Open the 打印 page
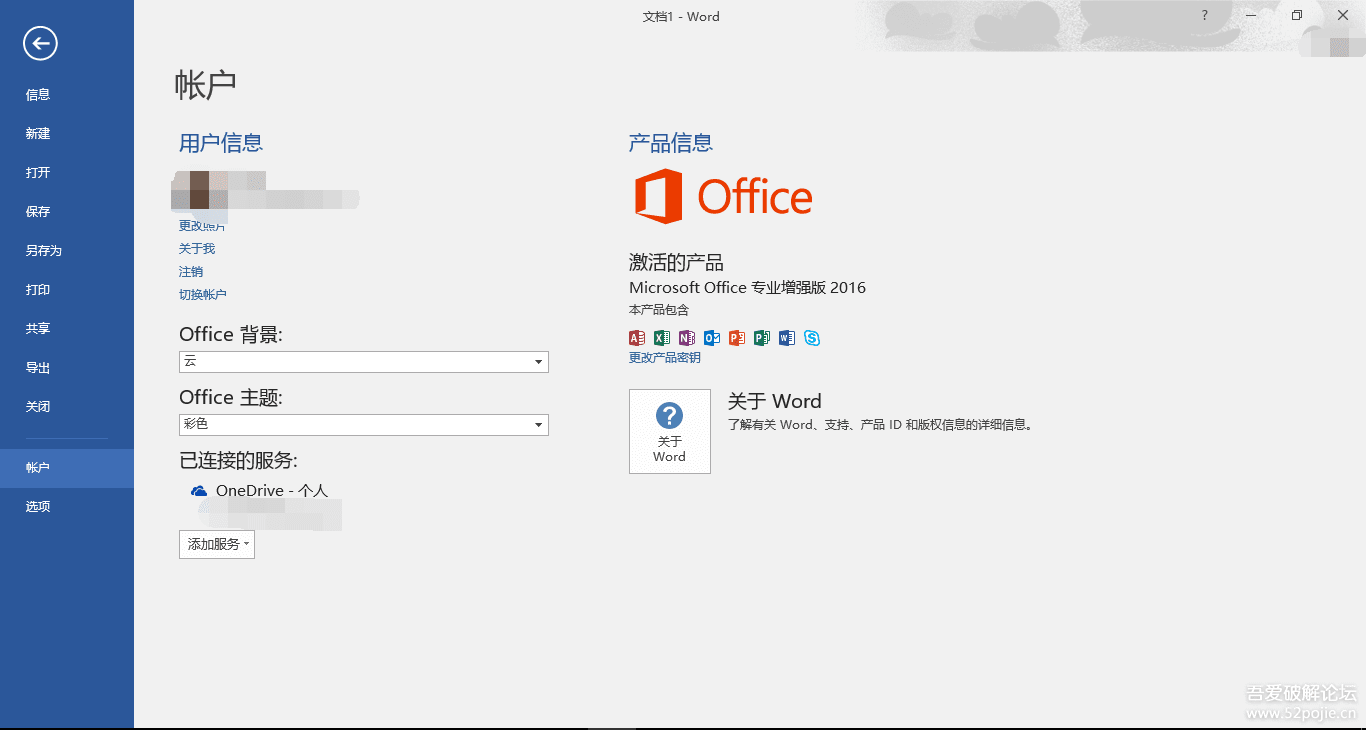Viewport: 1366px width, 730px height. tap(67, 290)
